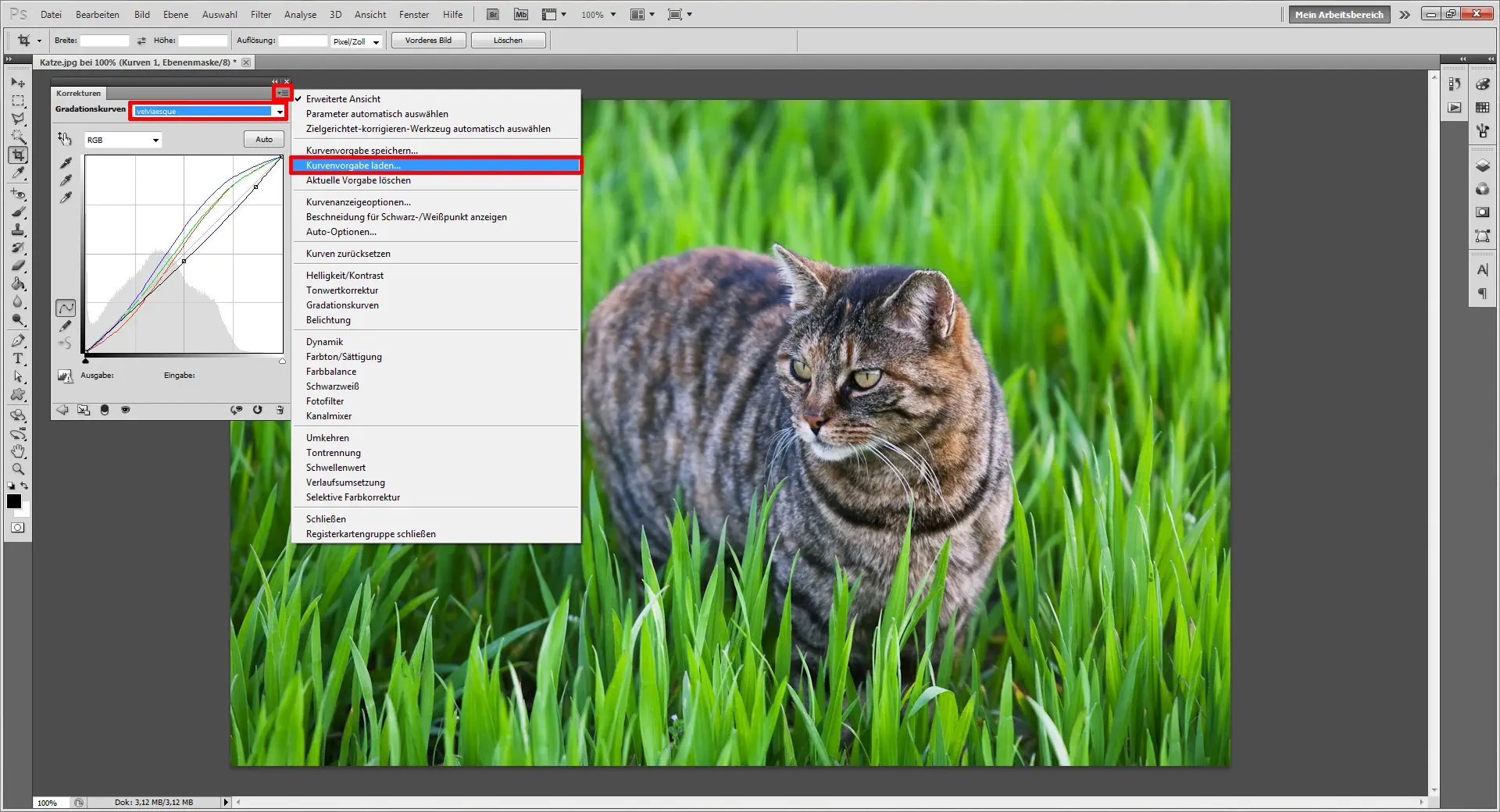Click the black foreground color swatch

pyautogui.click(x=14, y=501)
